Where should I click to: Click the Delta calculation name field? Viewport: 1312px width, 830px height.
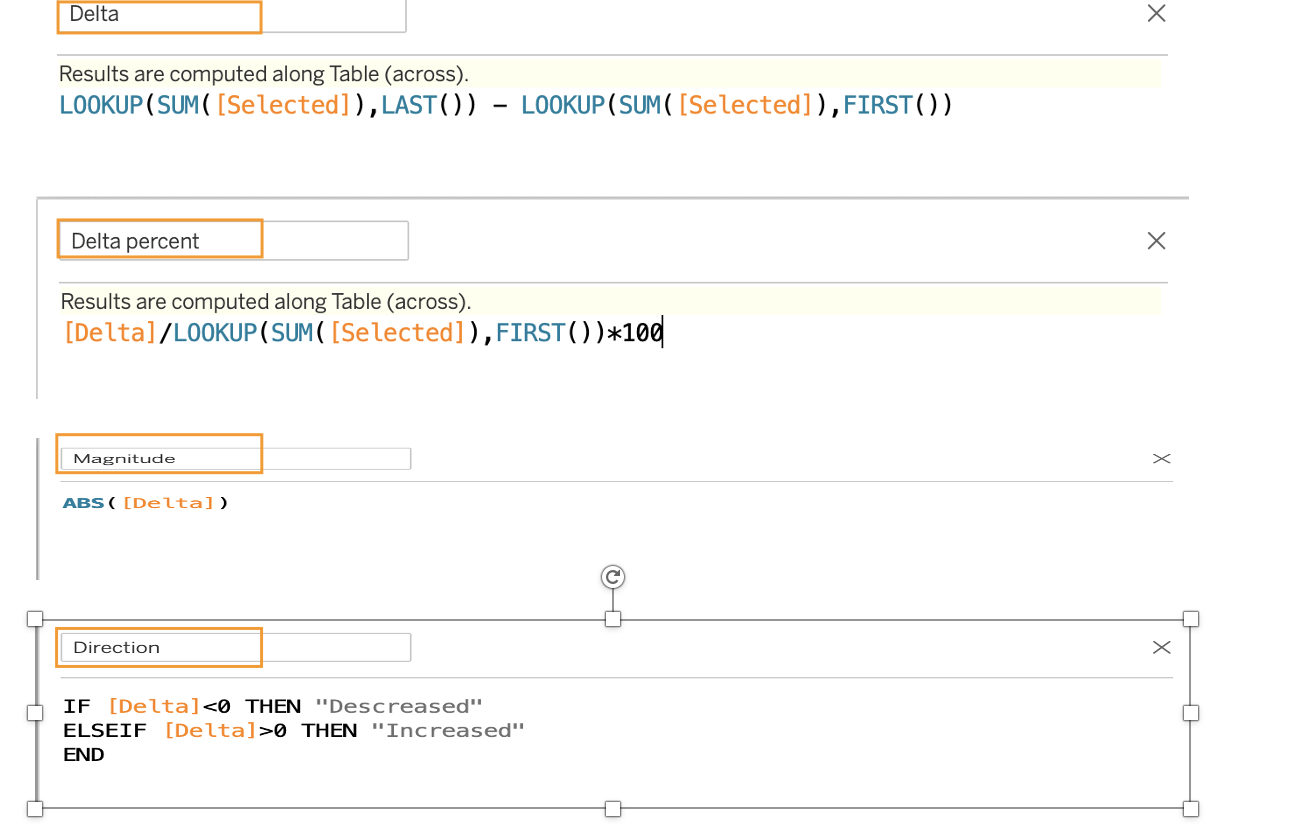click(232, 14)
